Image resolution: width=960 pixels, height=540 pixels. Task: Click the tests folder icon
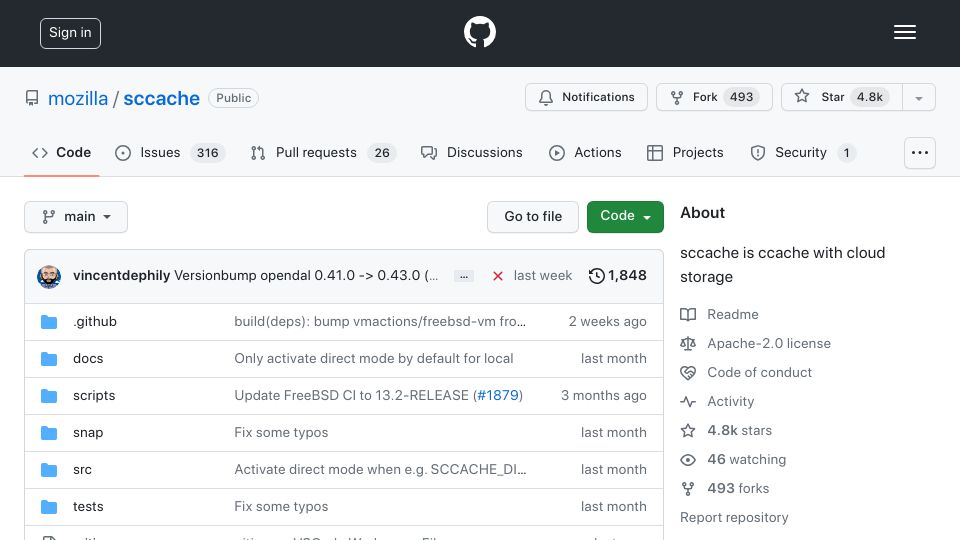[x=49, y=507]
